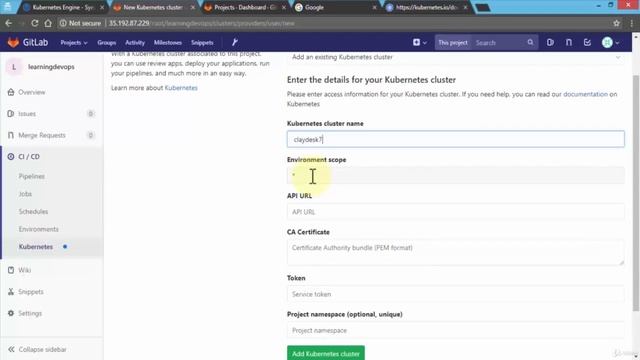Open the todos checkmark icon
640x360 pixels.
tap(587, 42)
